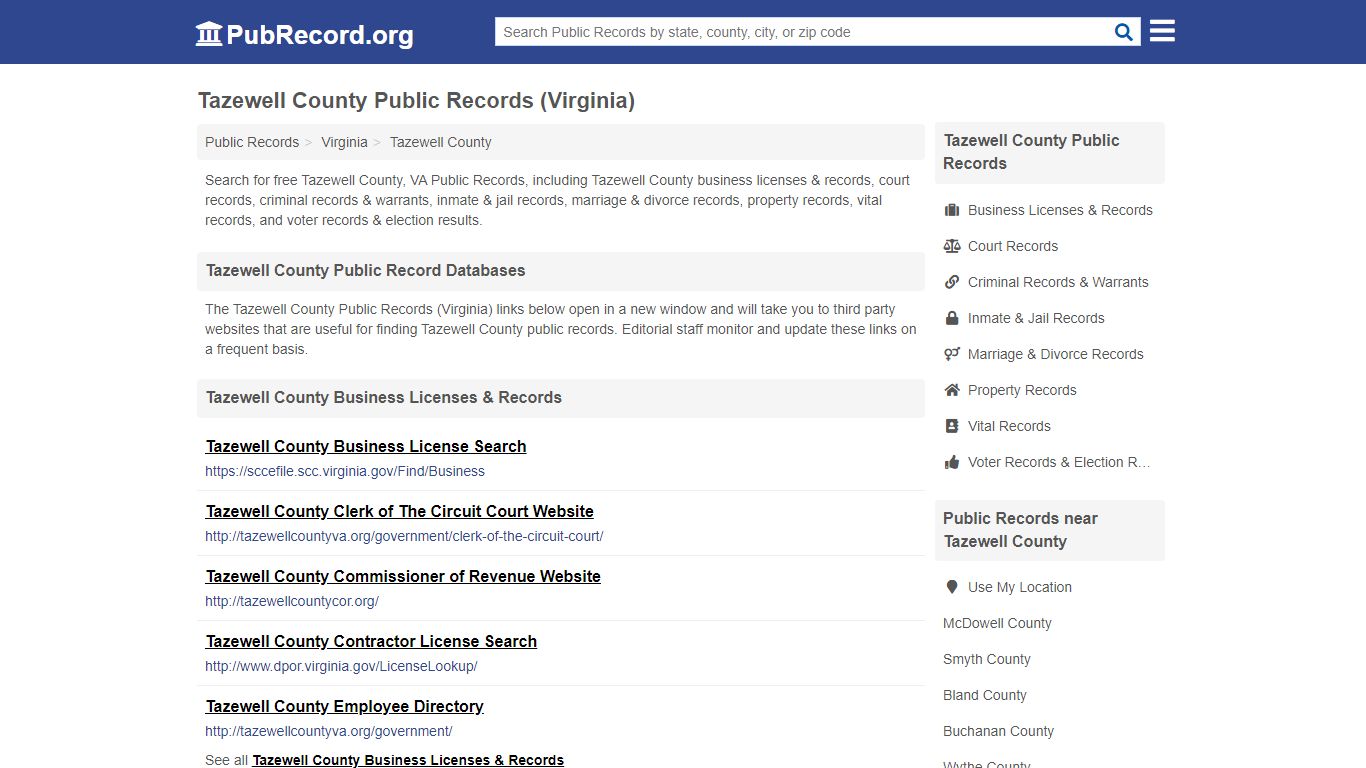Viewport: 1366px width, 768px height.
Task: Open McDowell County records
Action: point(997,623)
